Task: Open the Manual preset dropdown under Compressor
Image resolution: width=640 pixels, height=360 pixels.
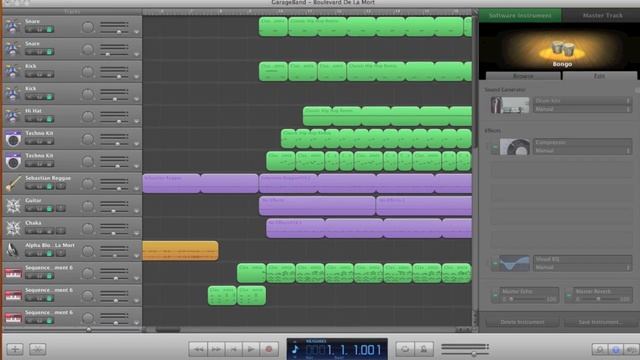Action: (582, 151)
